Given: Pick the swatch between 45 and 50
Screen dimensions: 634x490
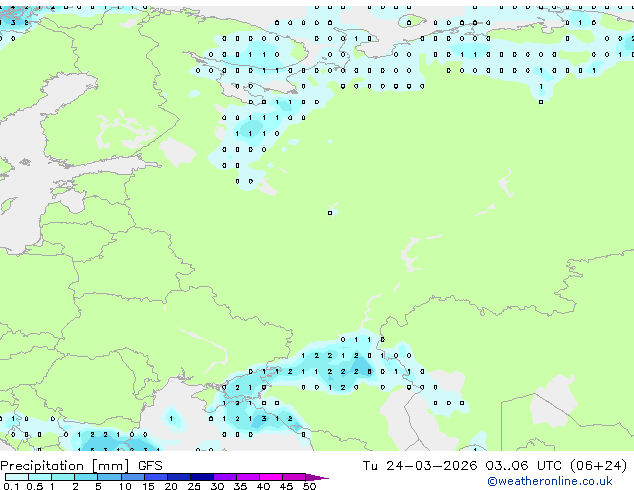Looking at the screenshot, I should pos(294,477).
